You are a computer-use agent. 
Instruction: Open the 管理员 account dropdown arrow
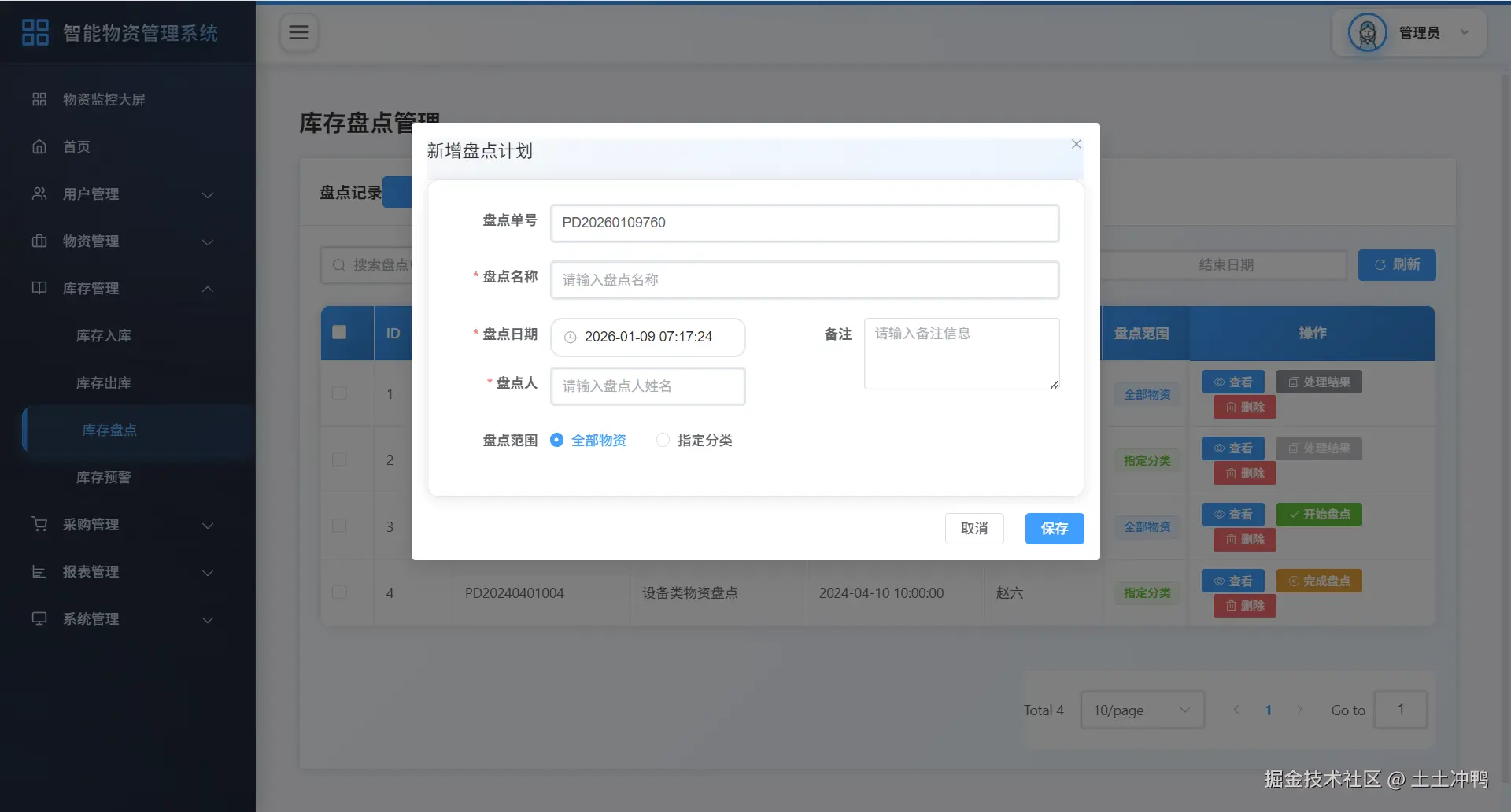tap(1465, 32)
